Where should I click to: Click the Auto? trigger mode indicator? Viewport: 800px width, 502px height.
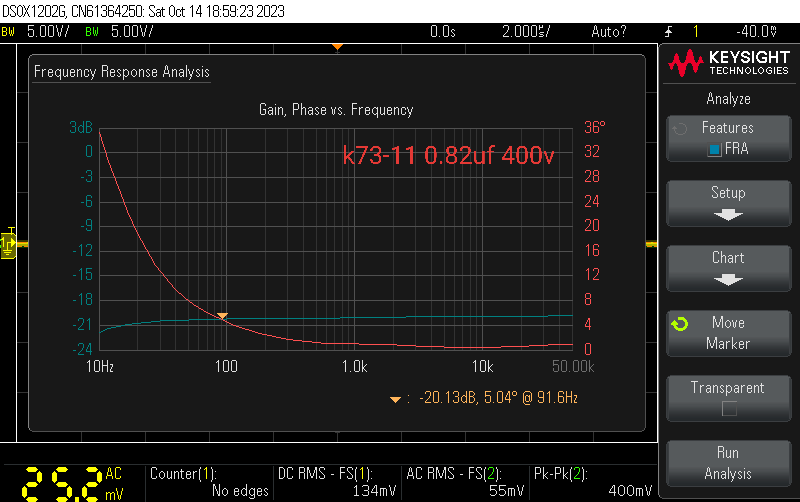point(609,32)
